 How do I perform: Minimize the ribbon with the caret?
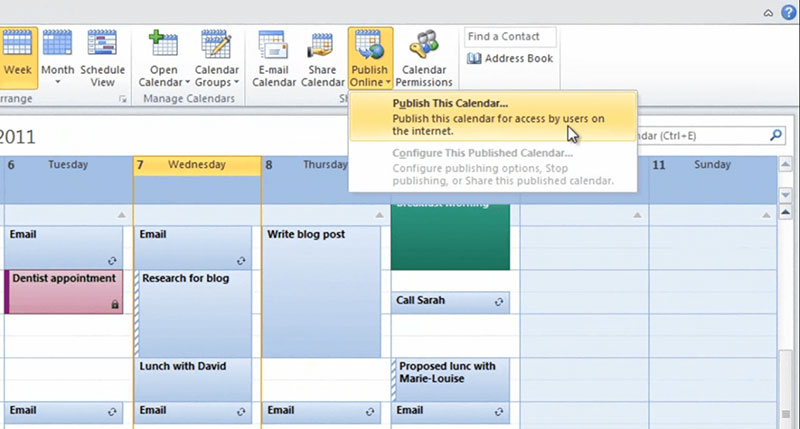768,12
